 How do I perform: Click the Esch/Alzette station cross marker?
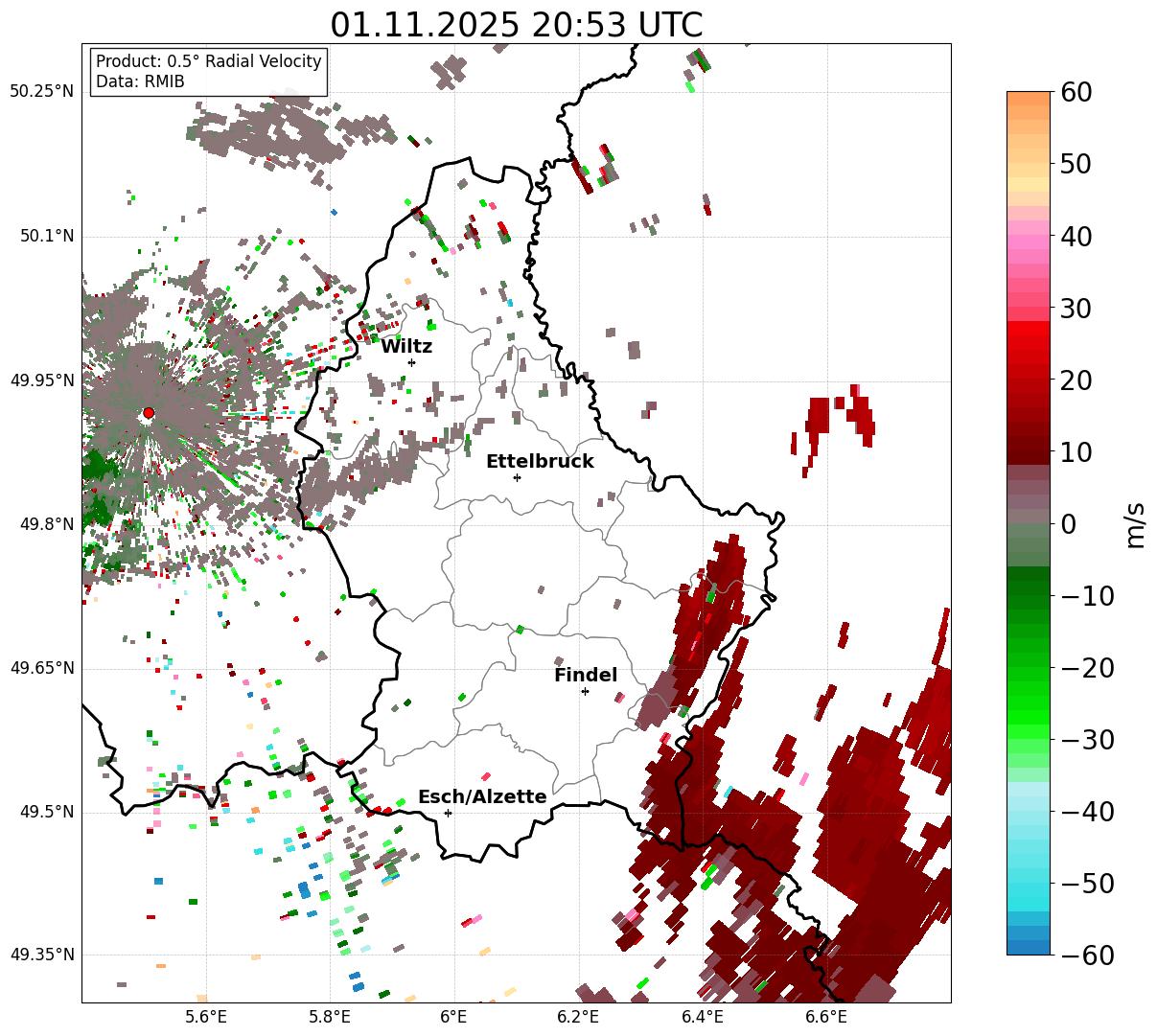coord(448,813)
